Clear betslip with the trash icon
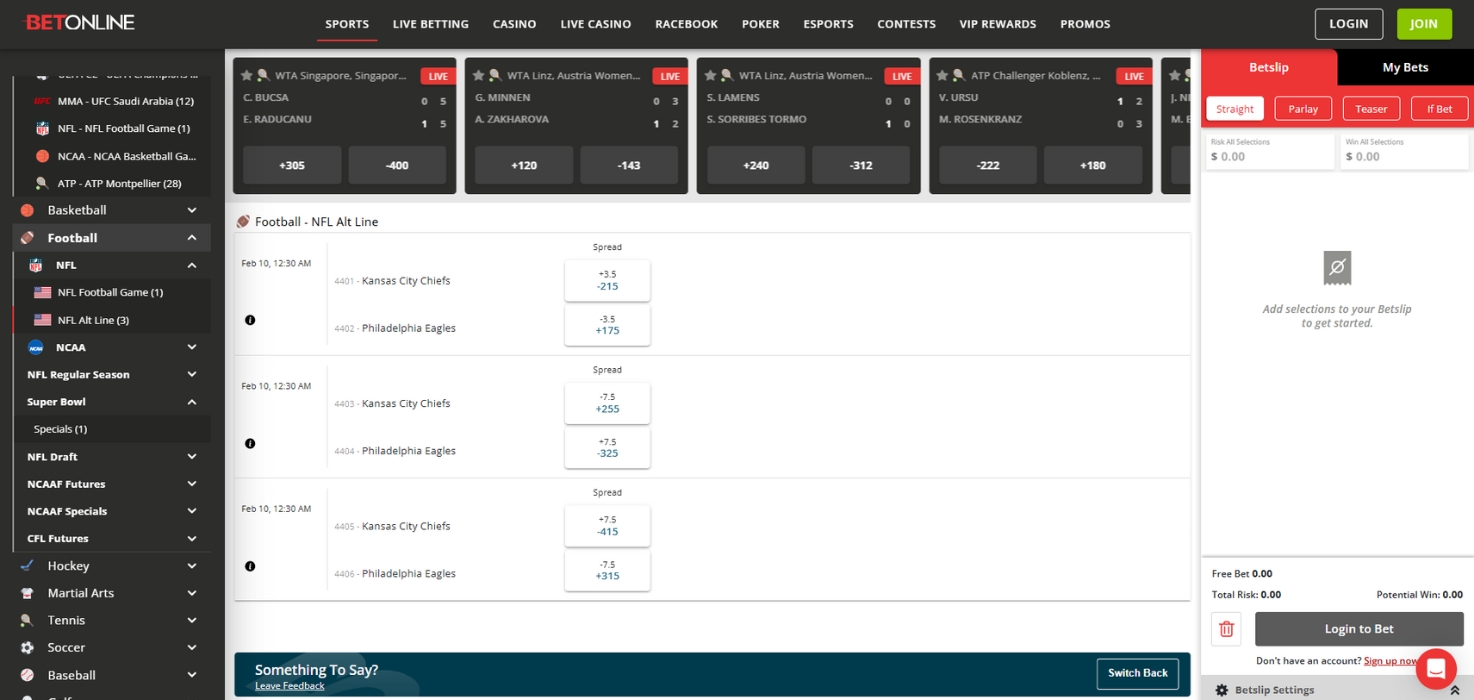Viewport: 1474px width, 700px height. (x=1226, y=629)
